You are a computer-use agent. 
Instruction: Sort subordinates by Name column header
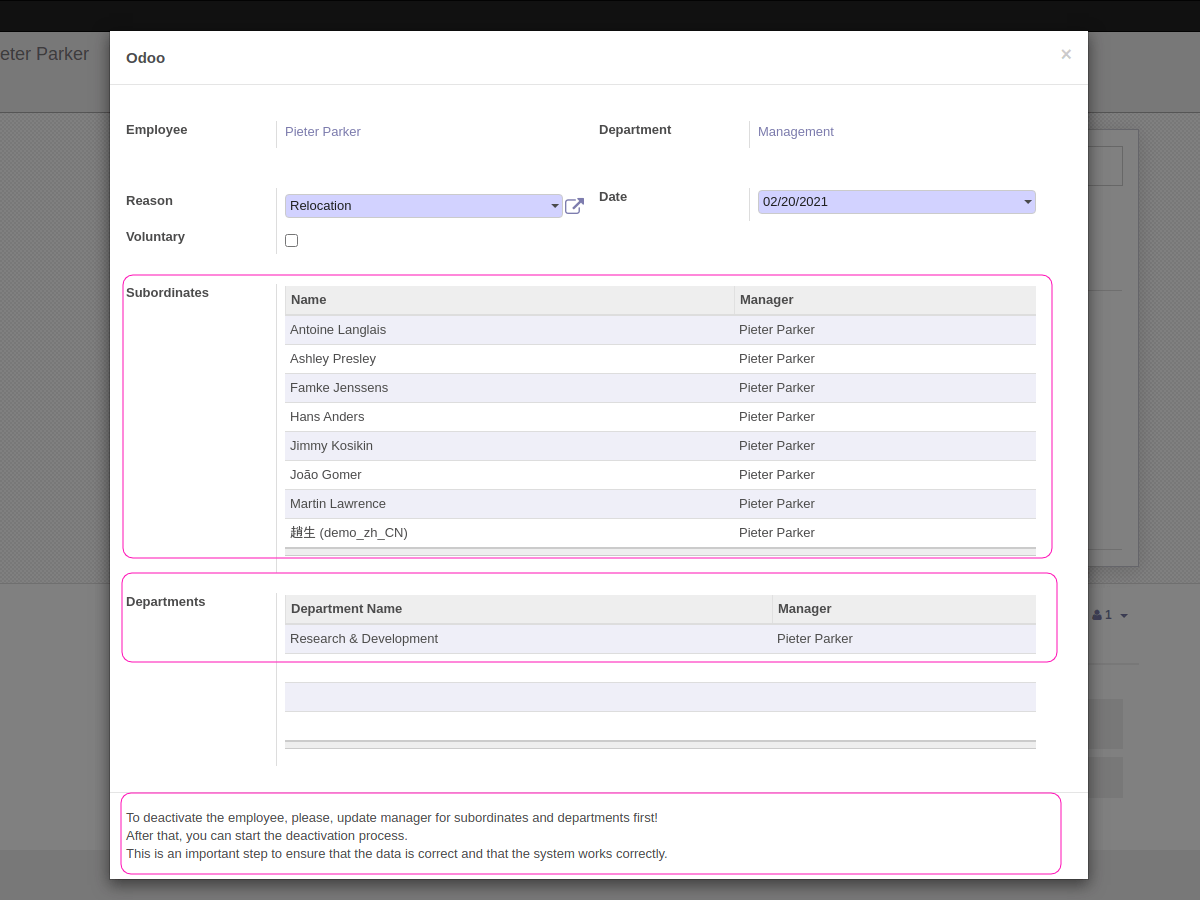pyautogui.click(x=309, y=300)
